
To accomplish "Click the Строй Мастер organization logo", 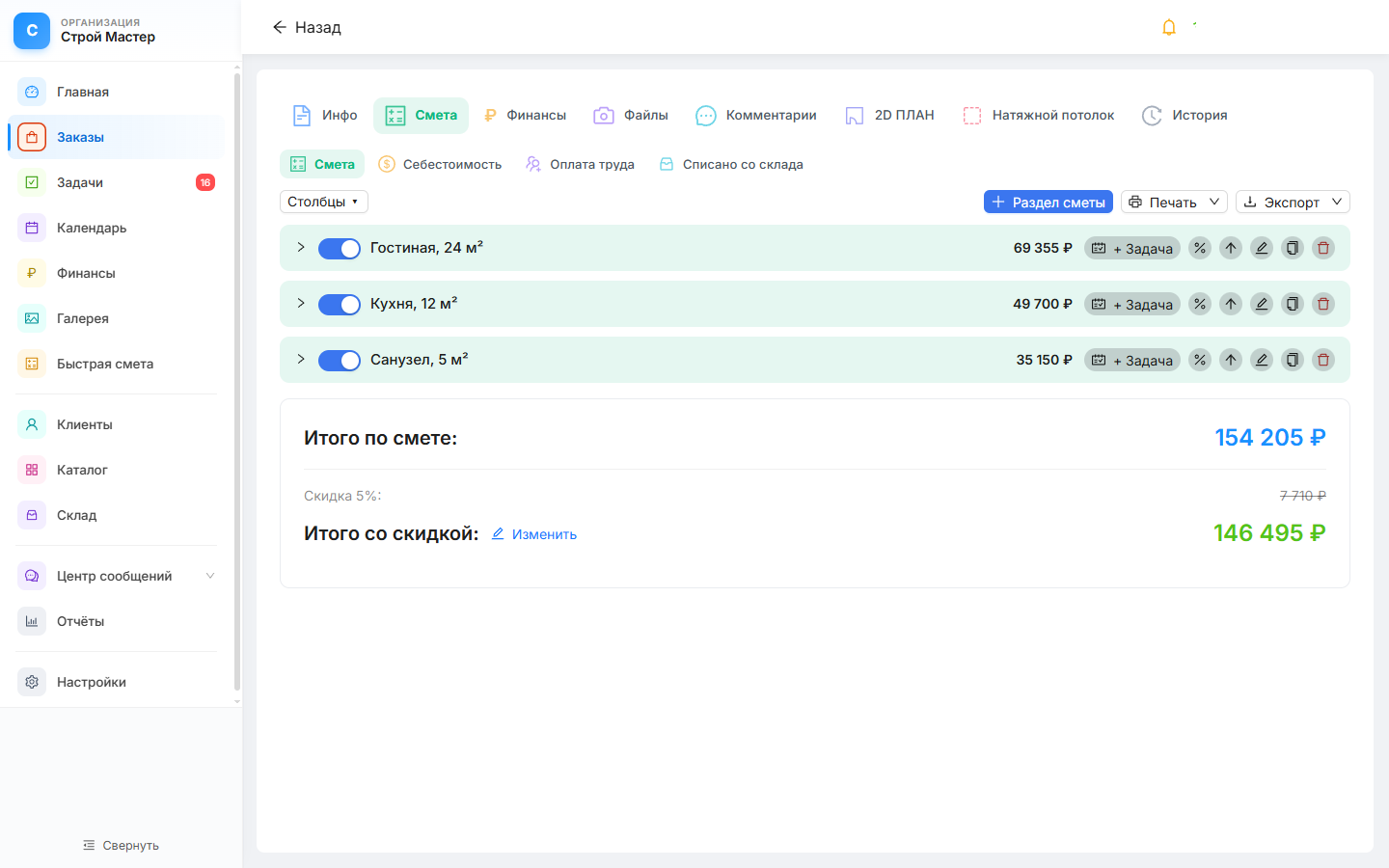I will [x=32, y=31].
